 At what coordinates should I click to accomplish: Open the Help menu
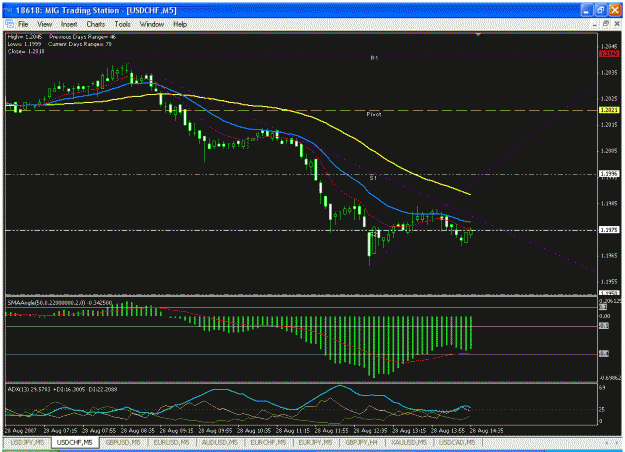[180, 24]
